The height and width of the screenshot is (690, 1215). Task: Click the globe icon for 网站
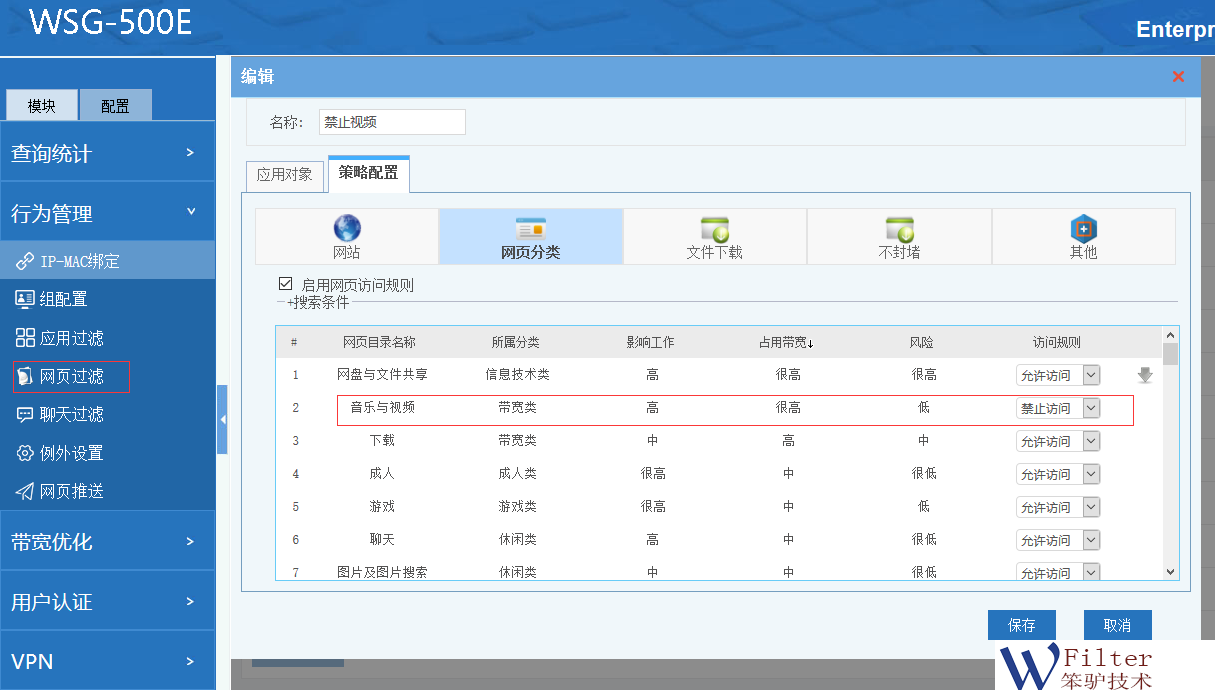[347, 228]
